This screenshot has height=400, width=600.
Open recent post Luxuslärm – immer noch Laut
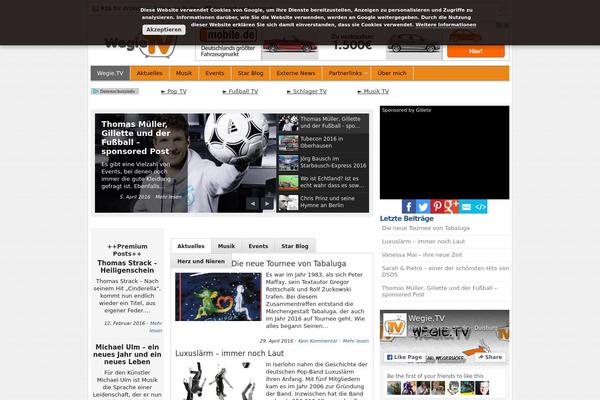(x=423, y=242)
